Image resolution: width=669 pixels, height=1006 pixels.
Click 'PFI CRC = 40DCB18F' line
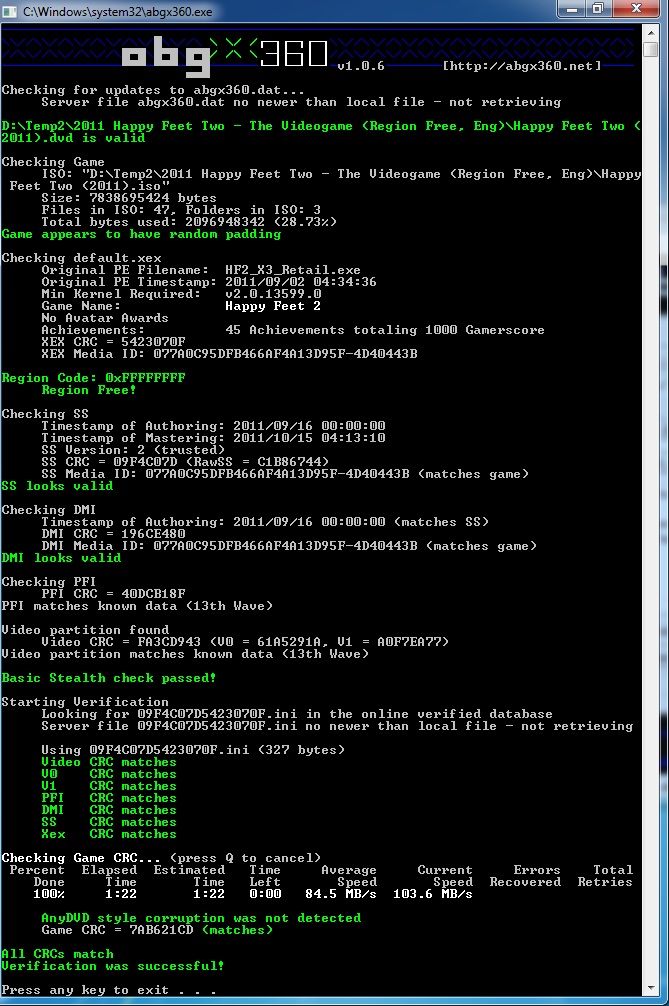[x=113, y=594]
